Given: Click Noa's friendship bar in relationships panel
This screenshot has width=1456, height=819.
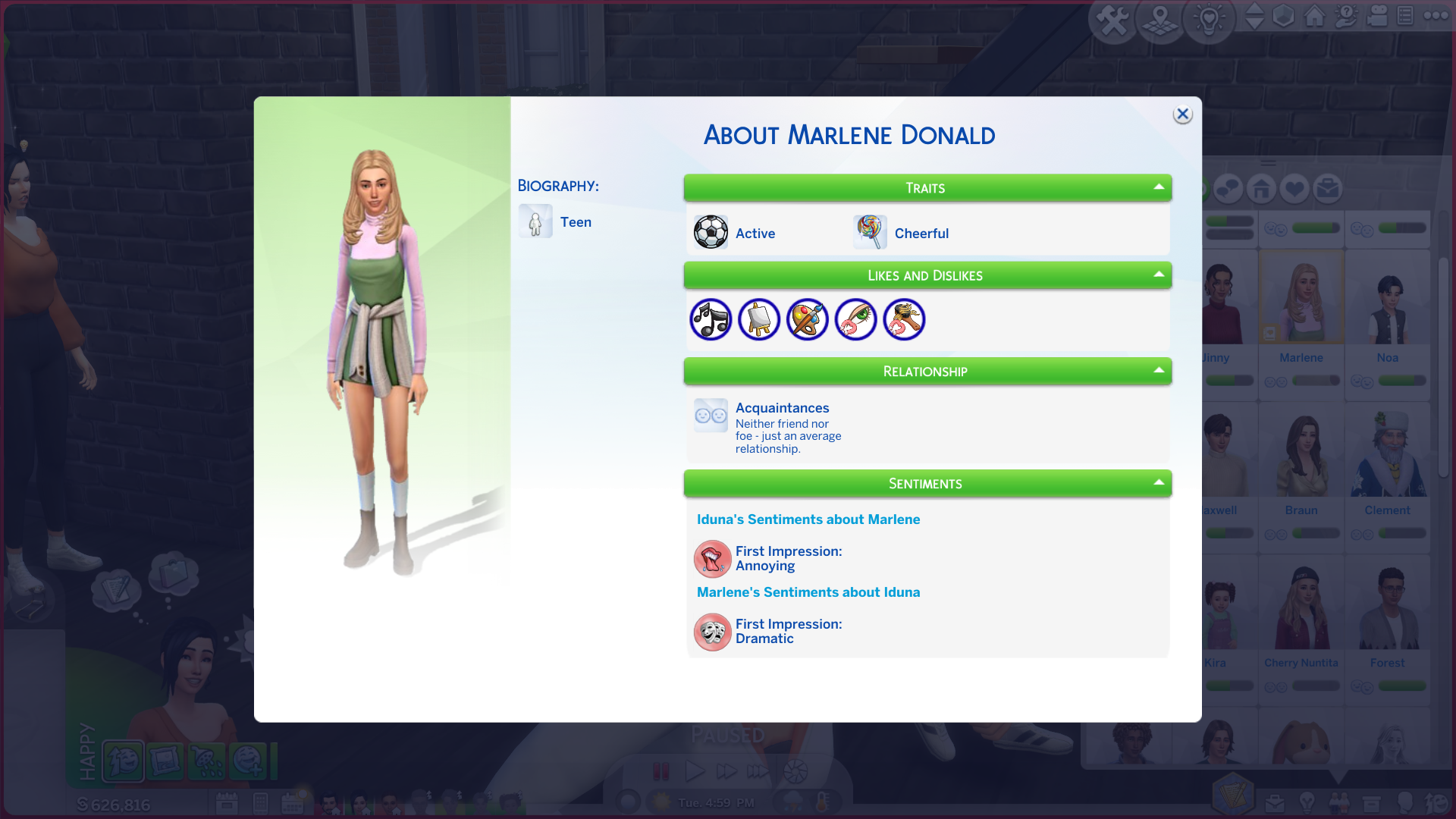Looking at the screenshot, I should tap(1402, 381).
